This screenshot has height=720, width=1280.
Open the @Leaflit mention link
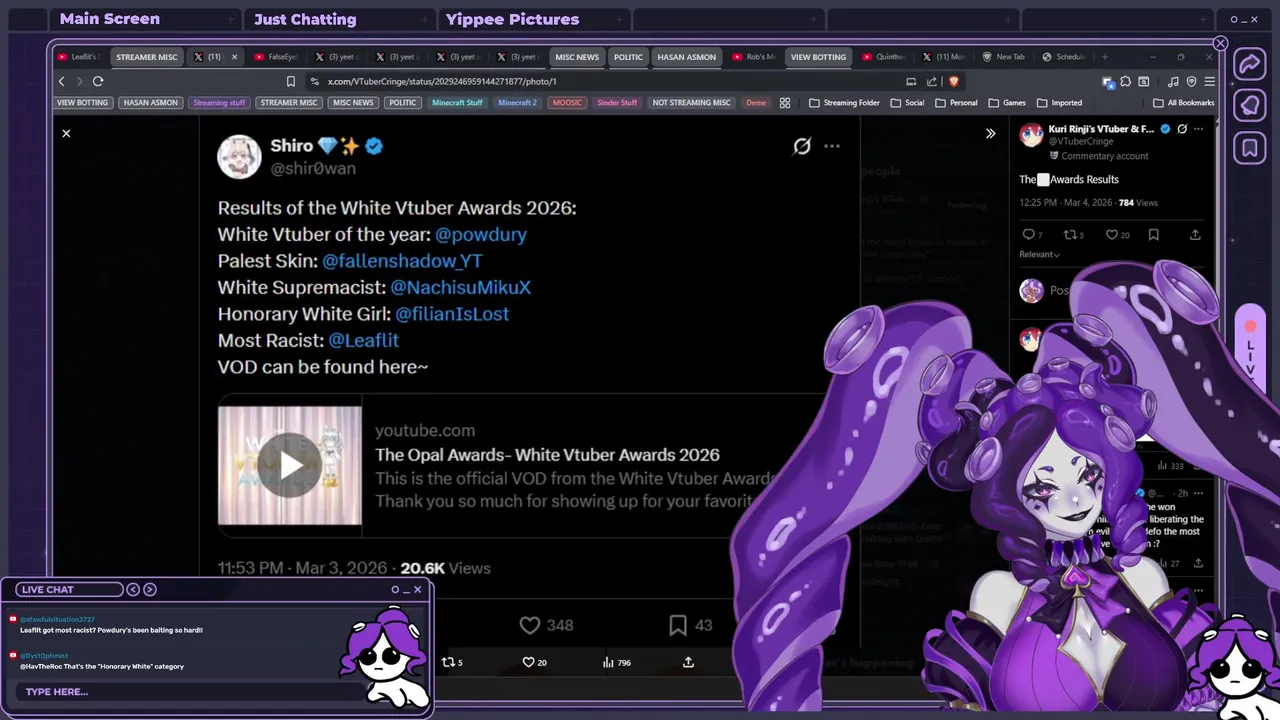pyautogui.click(x=364, y=340)
